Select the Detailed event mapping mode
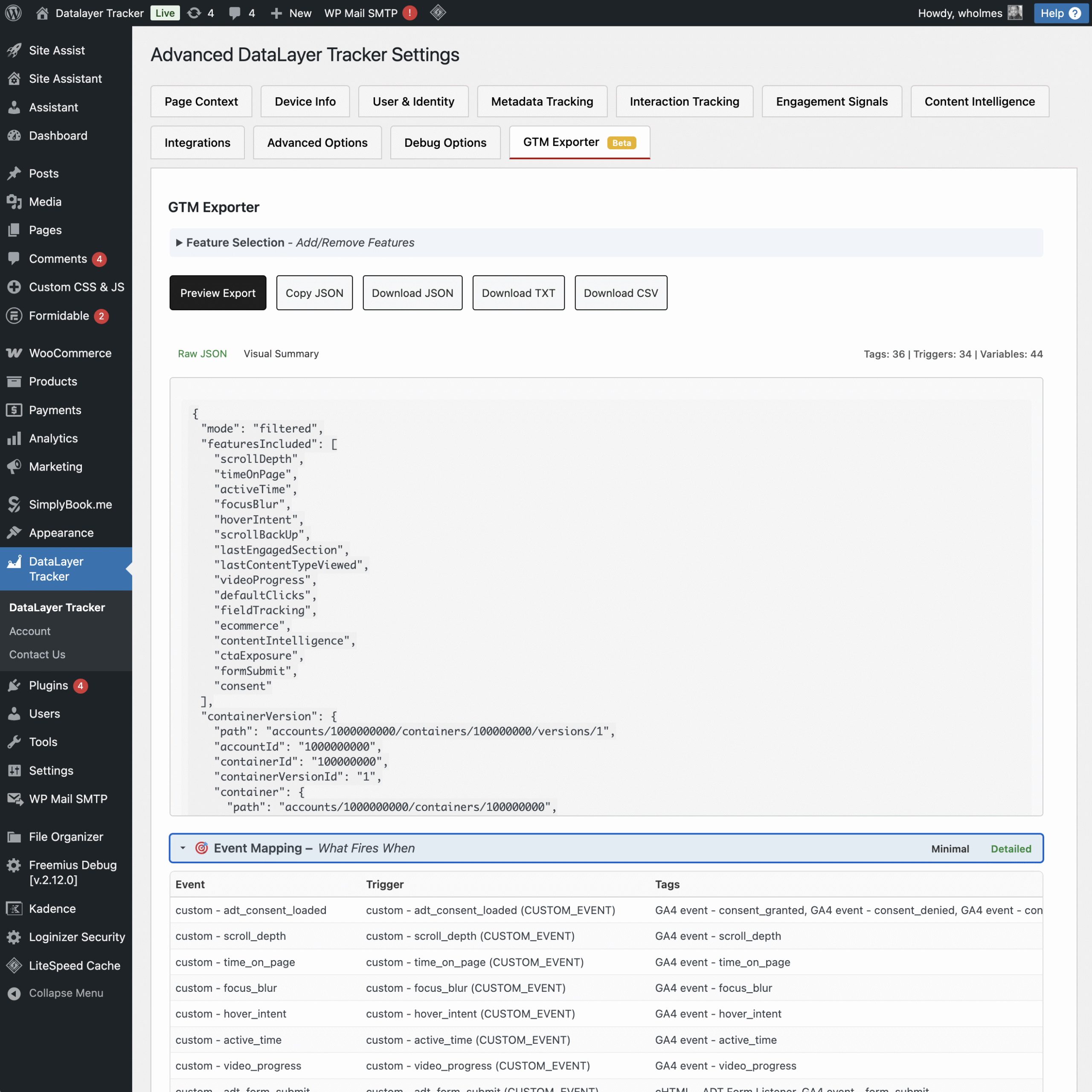This screenshot has height=1092, width=1092. [1011, 849]
